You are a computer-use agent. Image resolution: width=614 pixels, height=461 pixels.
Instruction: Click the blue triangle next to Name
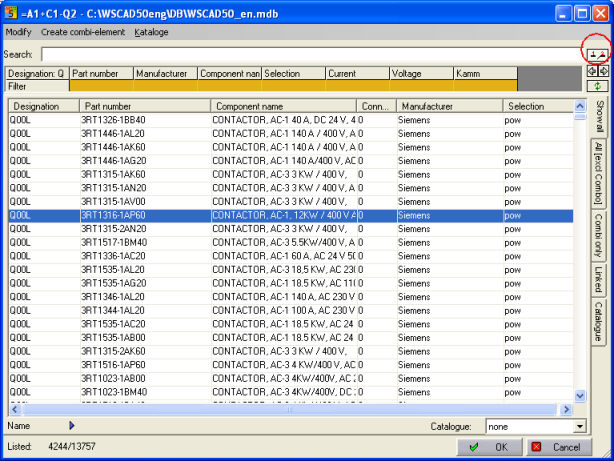tap(72, 425)
